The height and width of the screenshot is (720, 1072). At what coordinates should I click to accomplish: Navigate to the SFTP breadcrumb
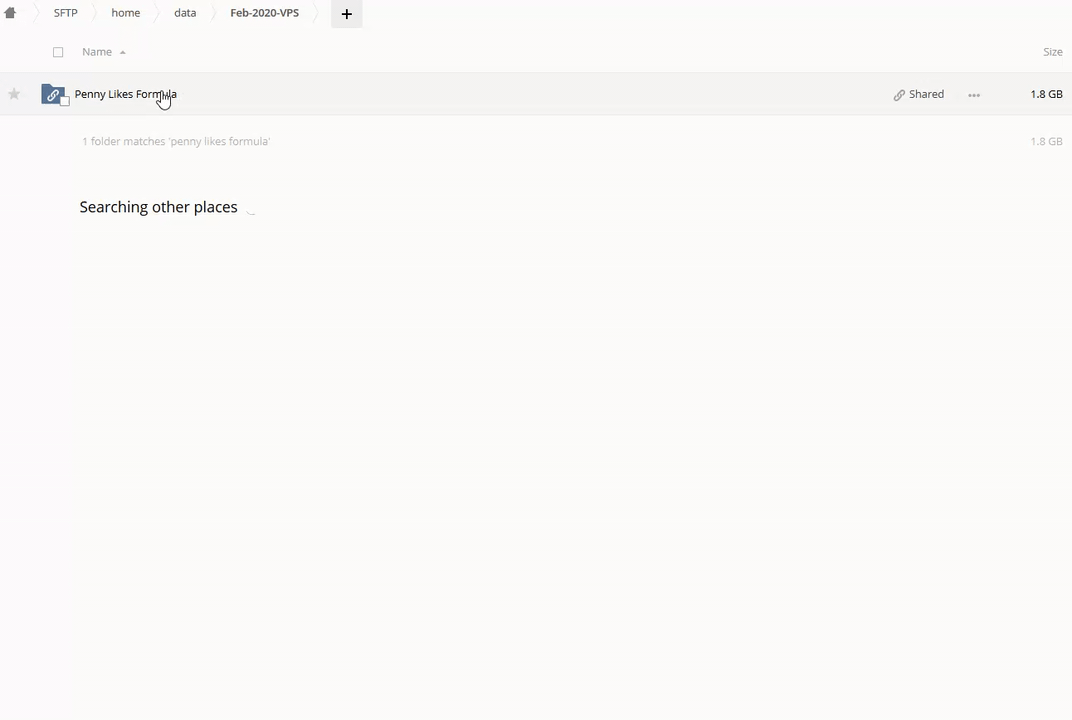[x=65, y=13]
